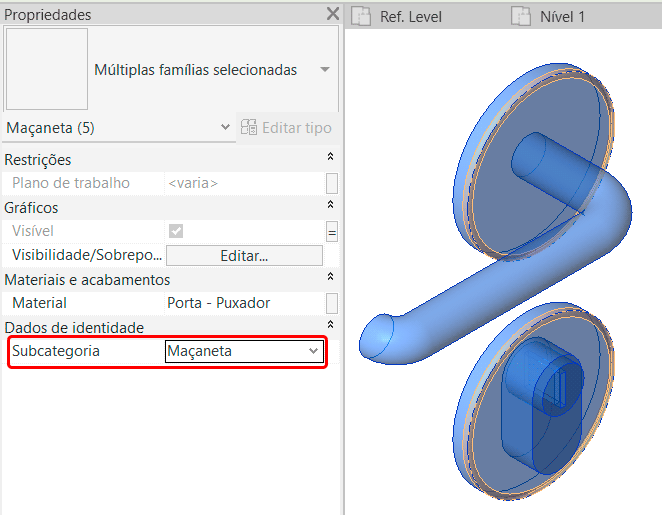662x515 pixels.
Task: Click the Nível 1 floor plan icon
Action: click(x=521, y=16)
